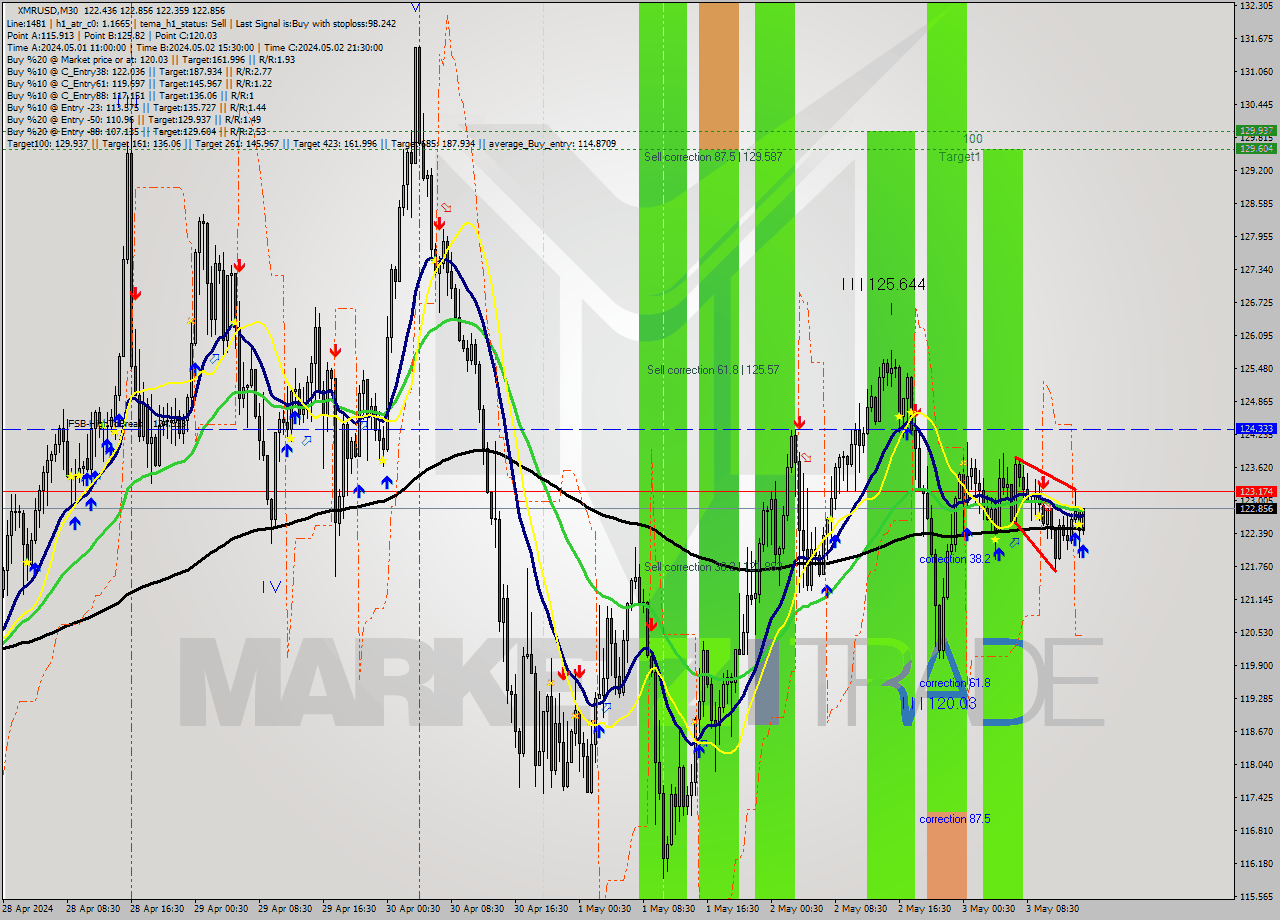Click the 116.180 price axis label

1256,863
